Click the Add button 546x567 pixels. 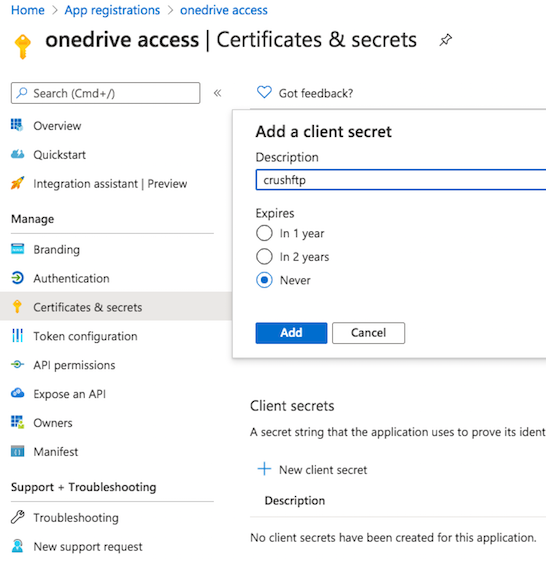[291, 333]
